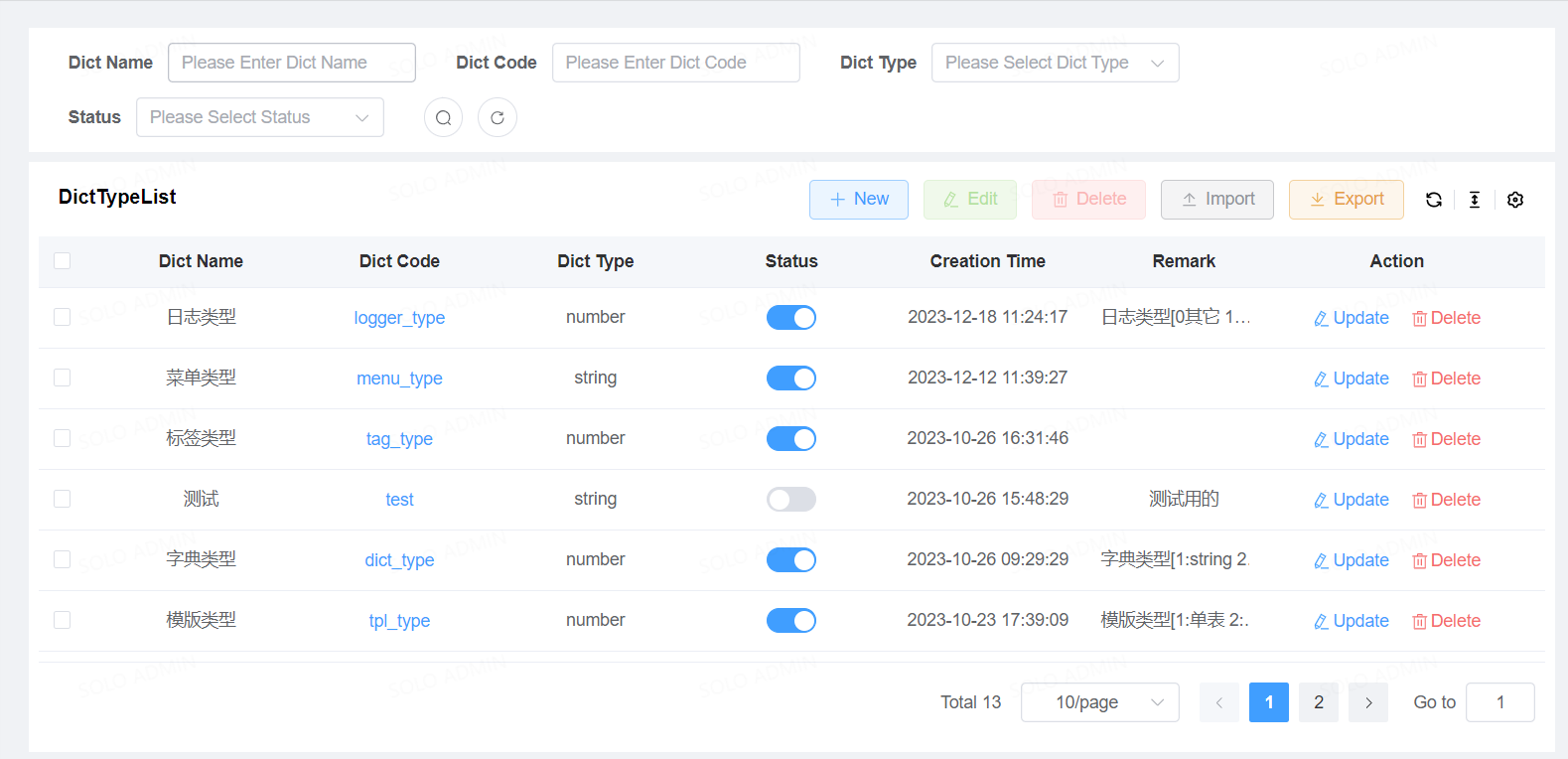Click Update for the tag_type row
Image resolution: width=1568 pixels, height=759 pixels.
tap(1351, 439)
